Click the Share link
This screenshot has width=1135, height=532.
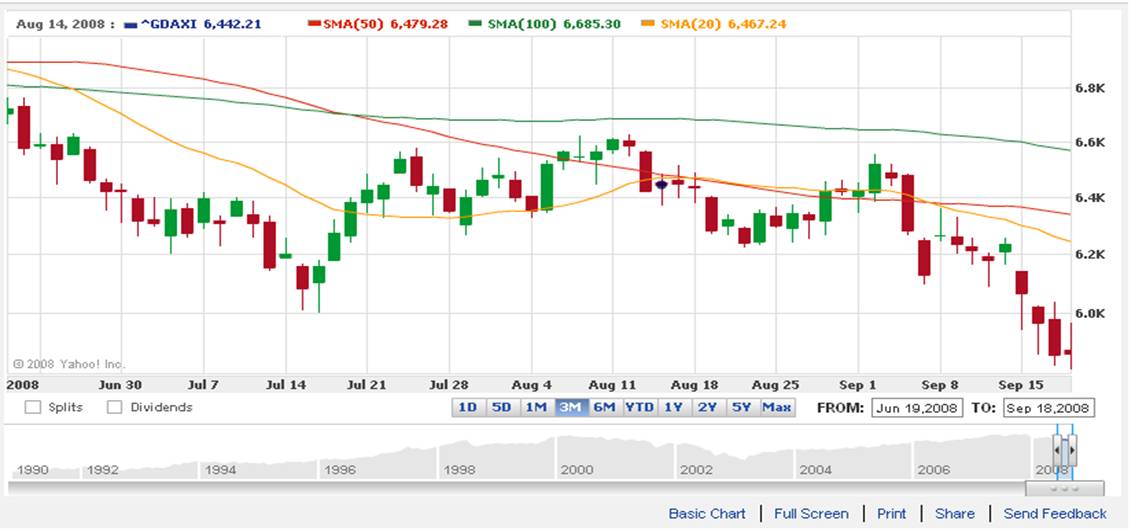[x=954, y=513]
